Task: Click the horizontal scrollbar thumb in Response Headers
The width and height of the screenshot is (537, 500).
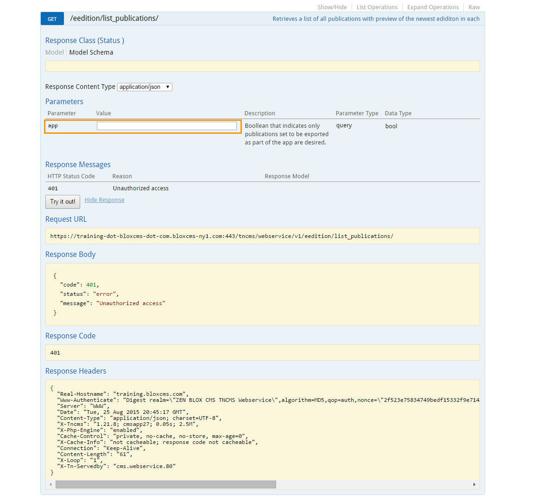Action: pyautogui.click(x=166, y=484)
